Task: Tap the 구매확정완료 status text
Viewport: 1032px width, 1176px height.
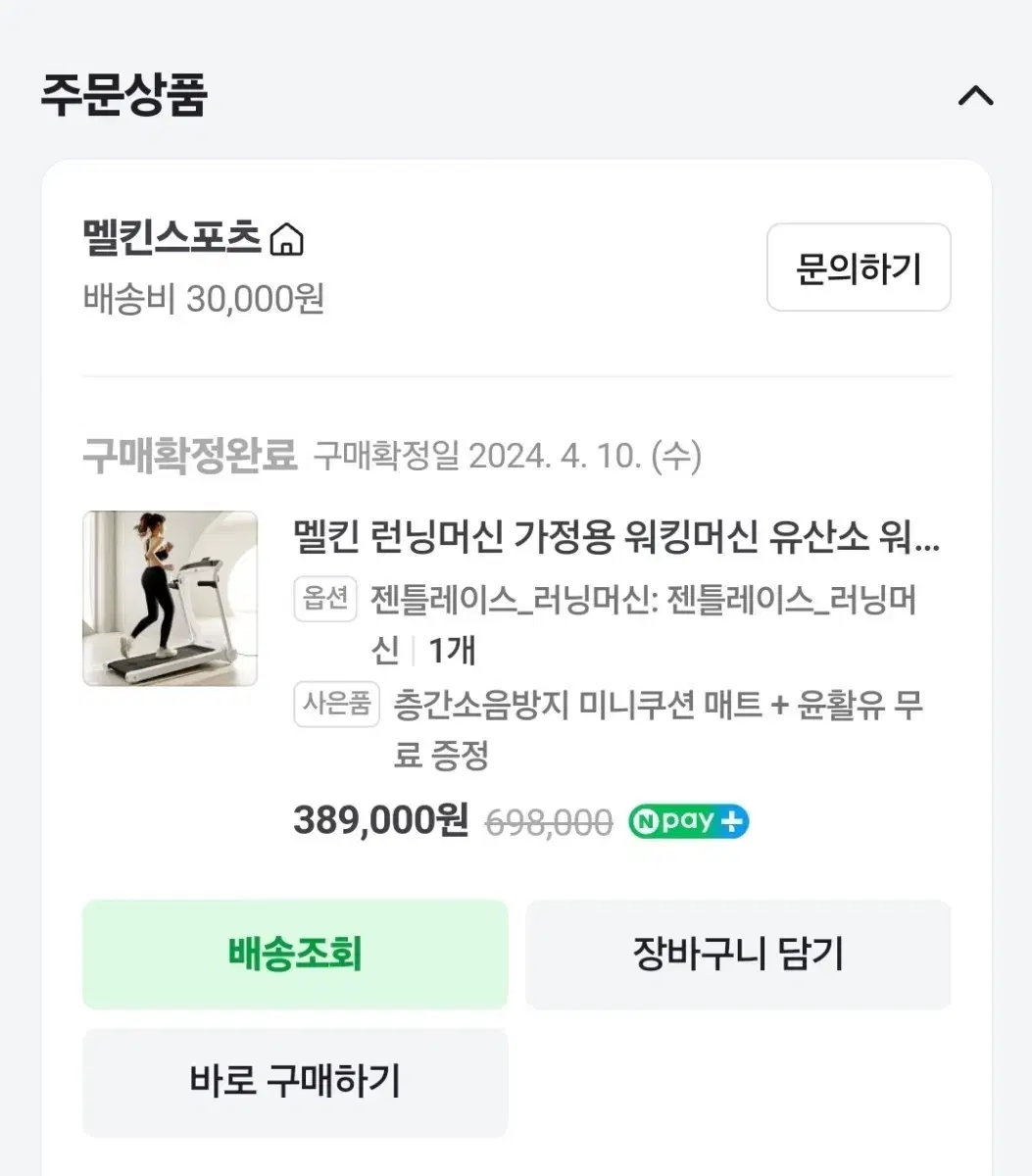Action: (x=189, y=456)
